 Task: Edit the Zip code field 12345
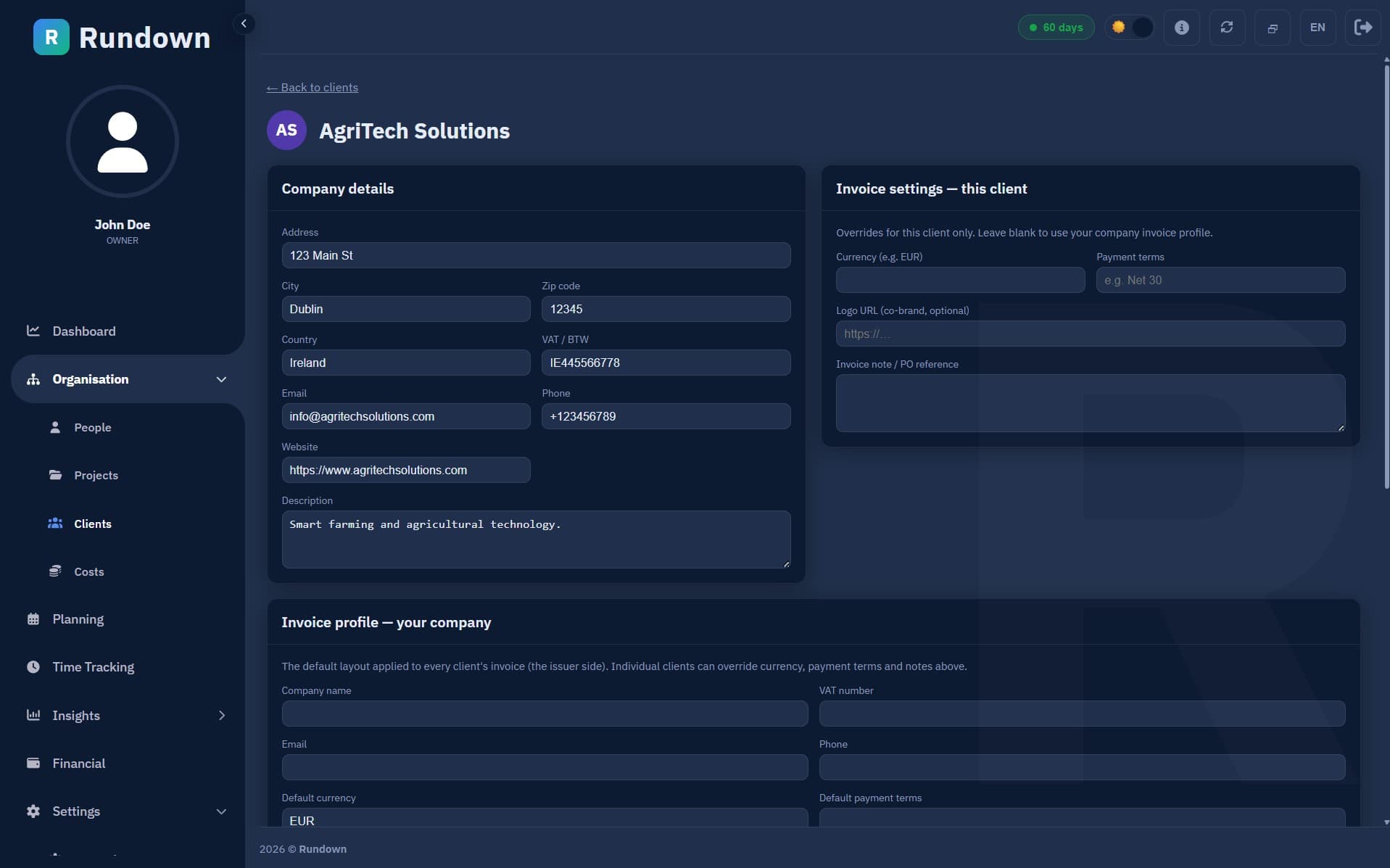[666, 309]
